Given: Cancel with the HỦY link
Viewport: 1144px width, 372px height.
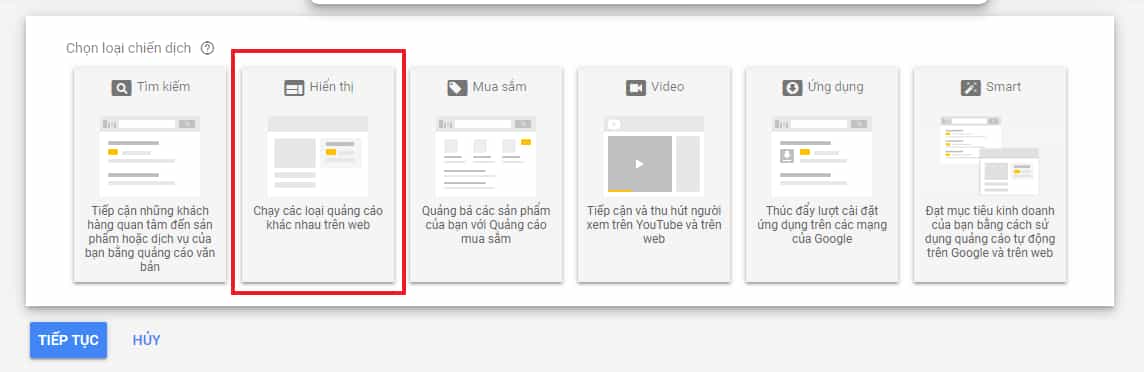Looking at the screenshot, I should tap(147, 340).
